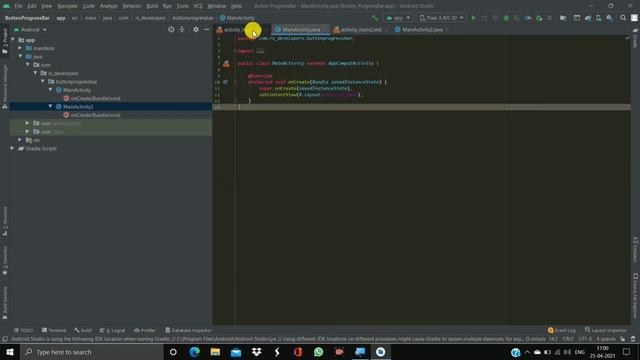Open the Terminal tool window
This screenshot has height=360, width=640.
click(x=54, y=330)
